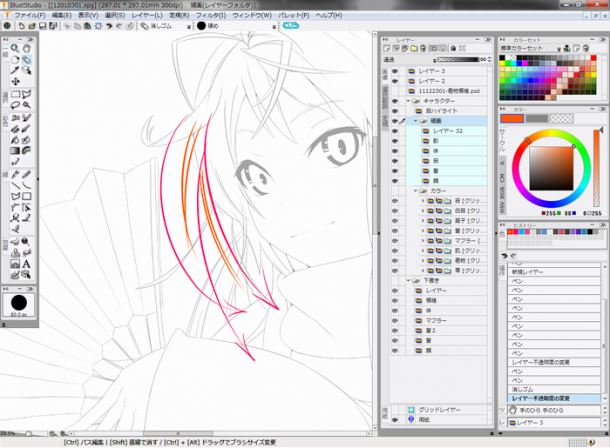Open the standard color set dropdown
610x448 pixels.
click(x=559, y=49)
